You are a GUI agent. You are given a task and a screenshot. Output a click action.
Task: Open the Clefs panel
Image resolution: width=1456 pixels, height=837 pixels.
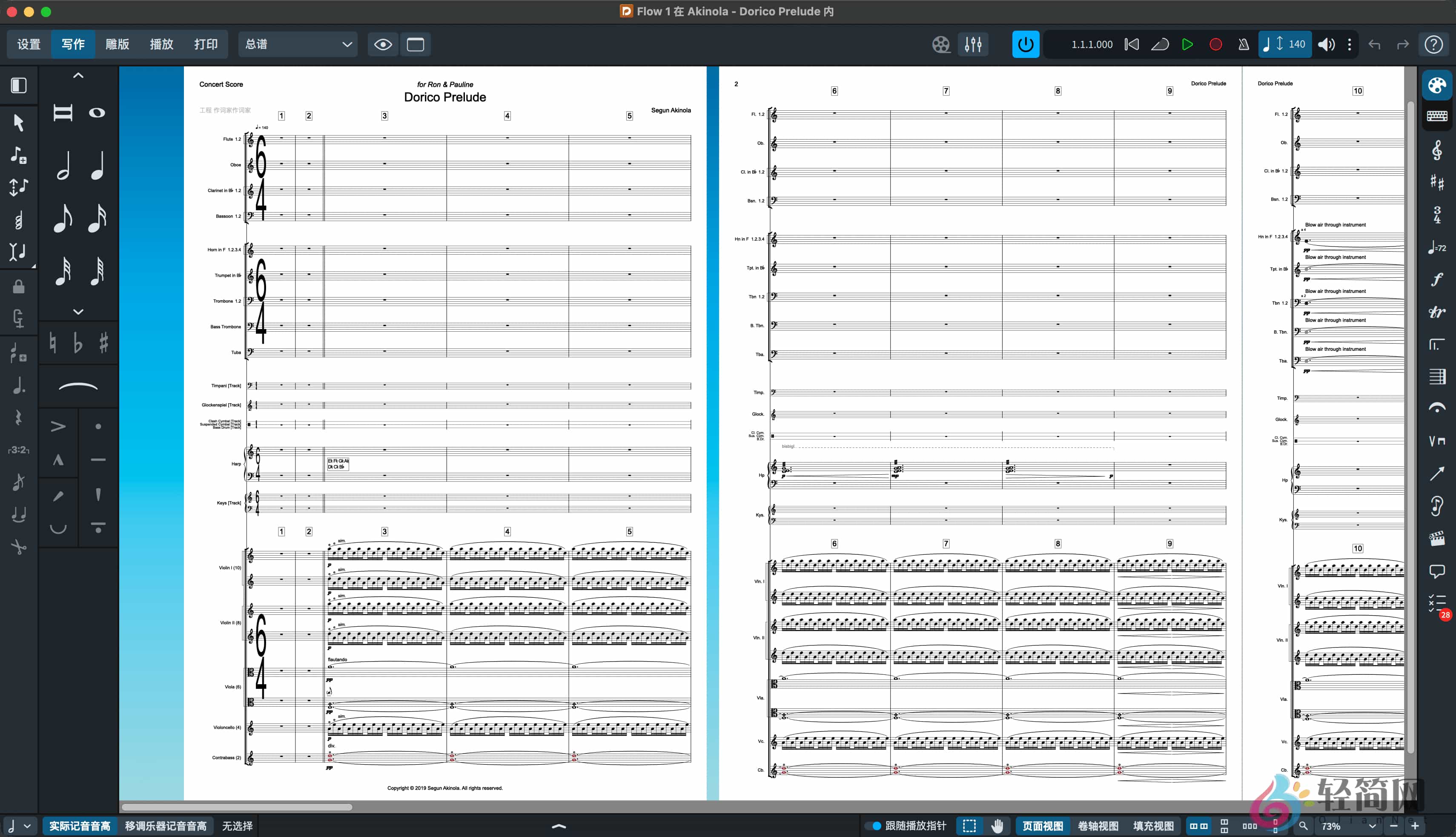coord(1437,150)
